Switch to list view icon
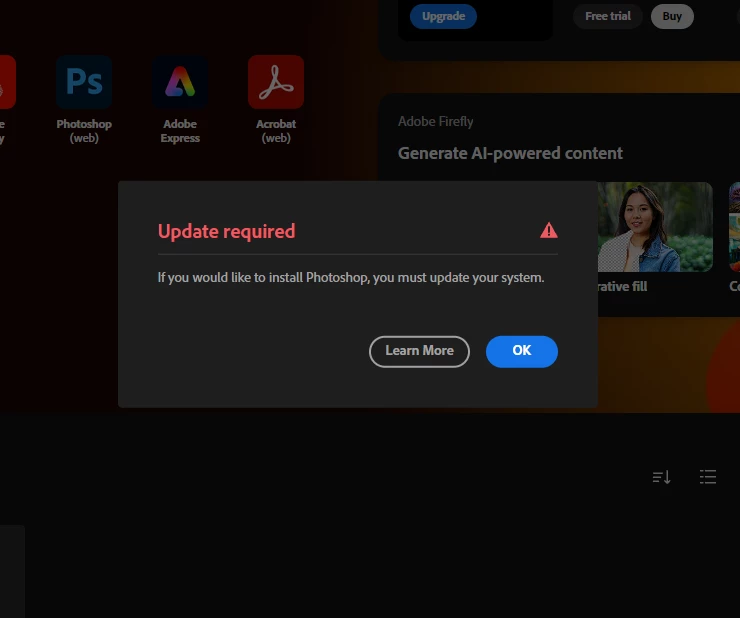The image size is (740, 618). pyautogui.click(x=707, y=477)
